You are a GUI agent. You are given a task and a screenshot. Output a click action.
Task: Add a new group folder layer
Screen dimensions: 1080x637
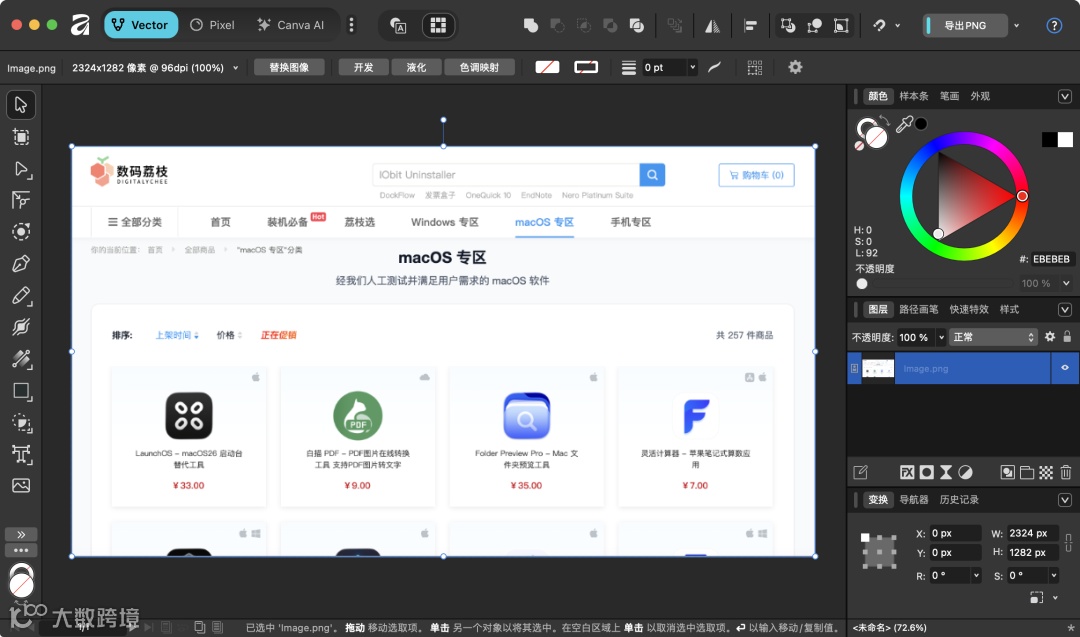[1026, 472]
